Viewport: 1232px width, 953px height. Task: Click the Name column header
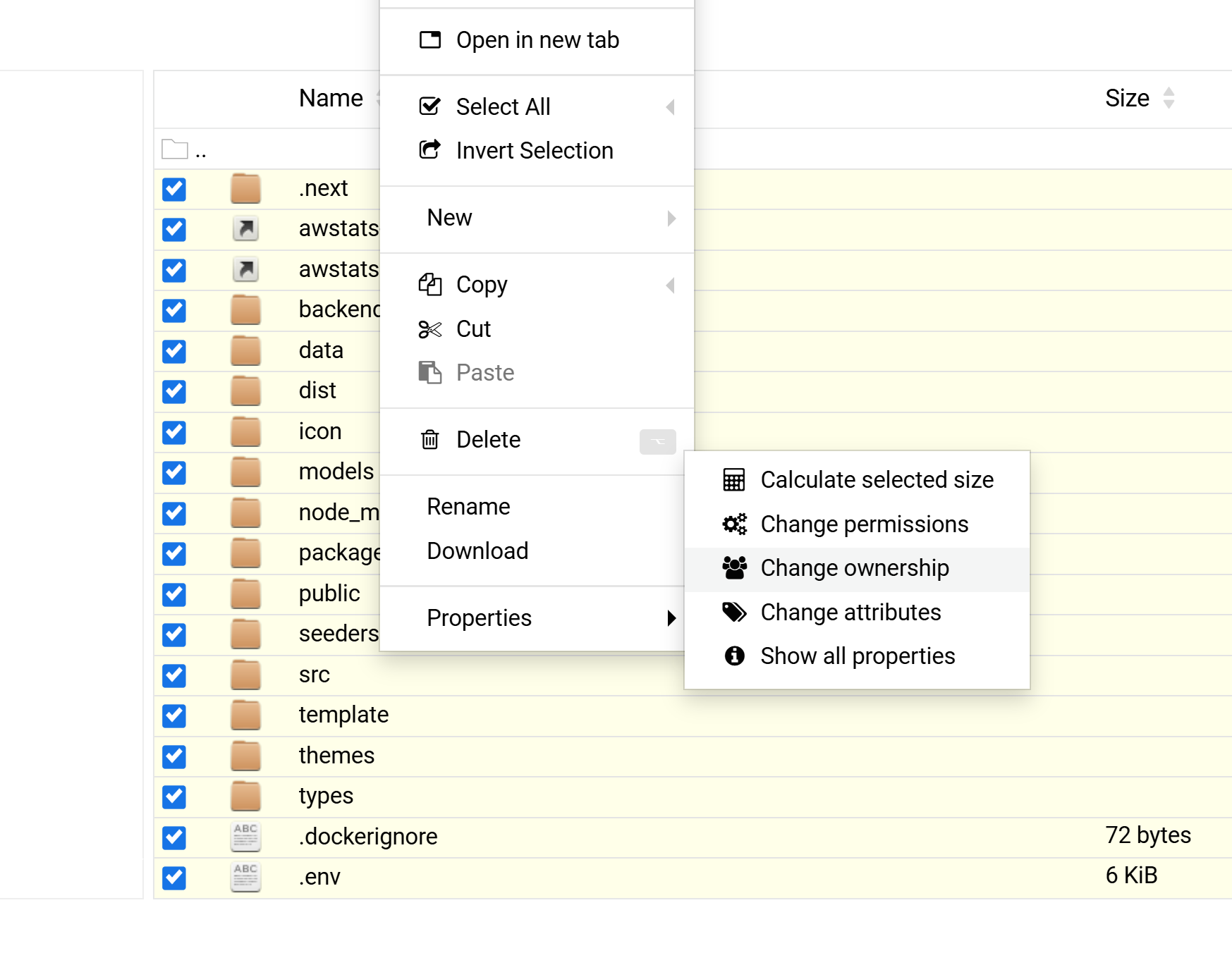pos(331,98)
